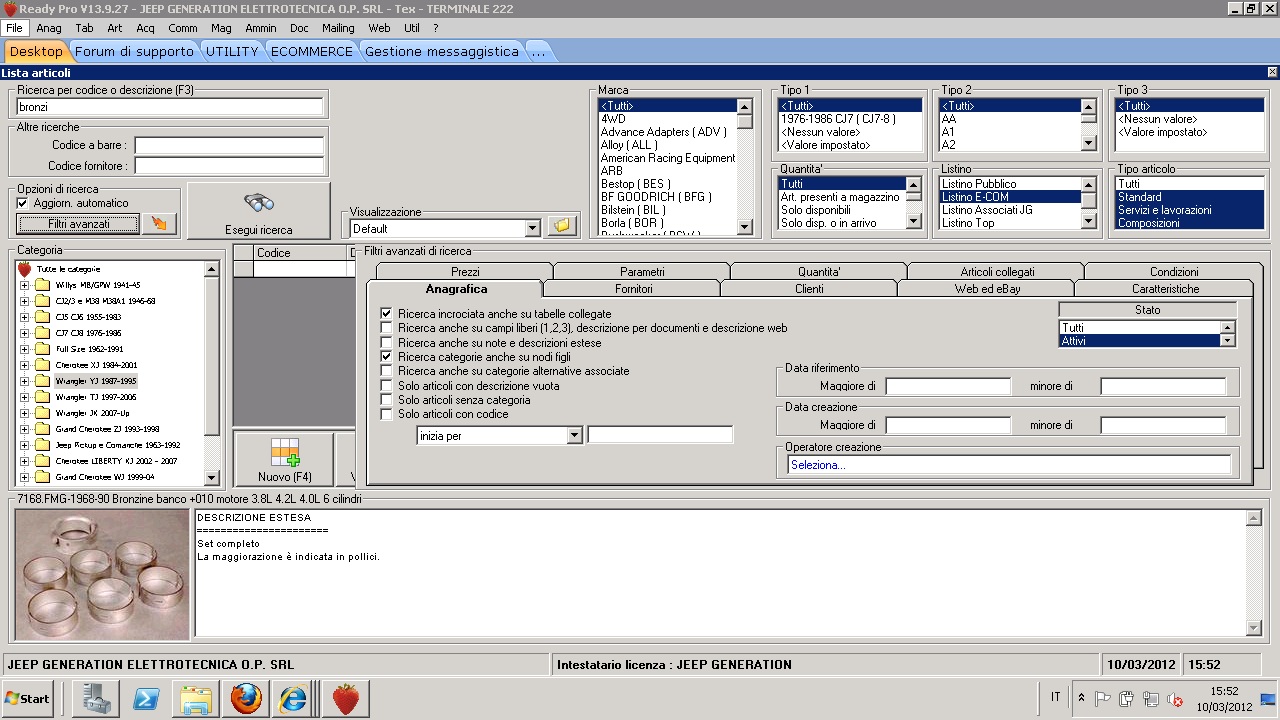Click the Action Center flag tray icon
1280x720 pixels.
[x=1103, y=699]
